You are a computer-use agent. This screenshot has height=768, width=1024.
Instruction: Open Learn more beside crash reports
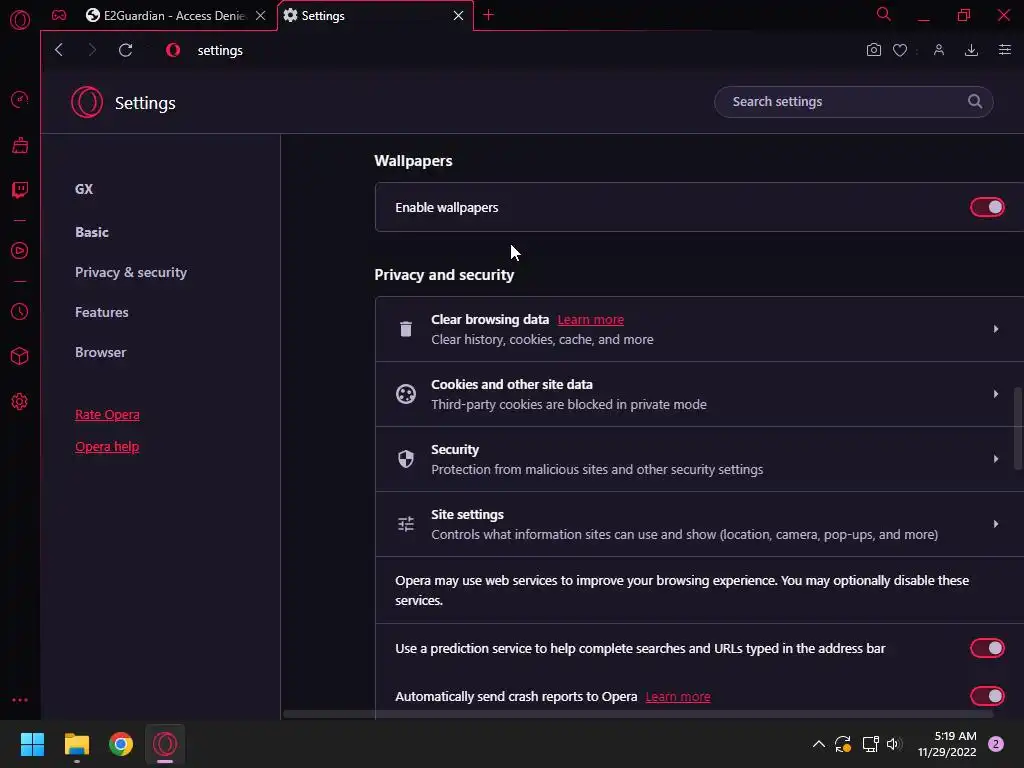pos(678,697)
